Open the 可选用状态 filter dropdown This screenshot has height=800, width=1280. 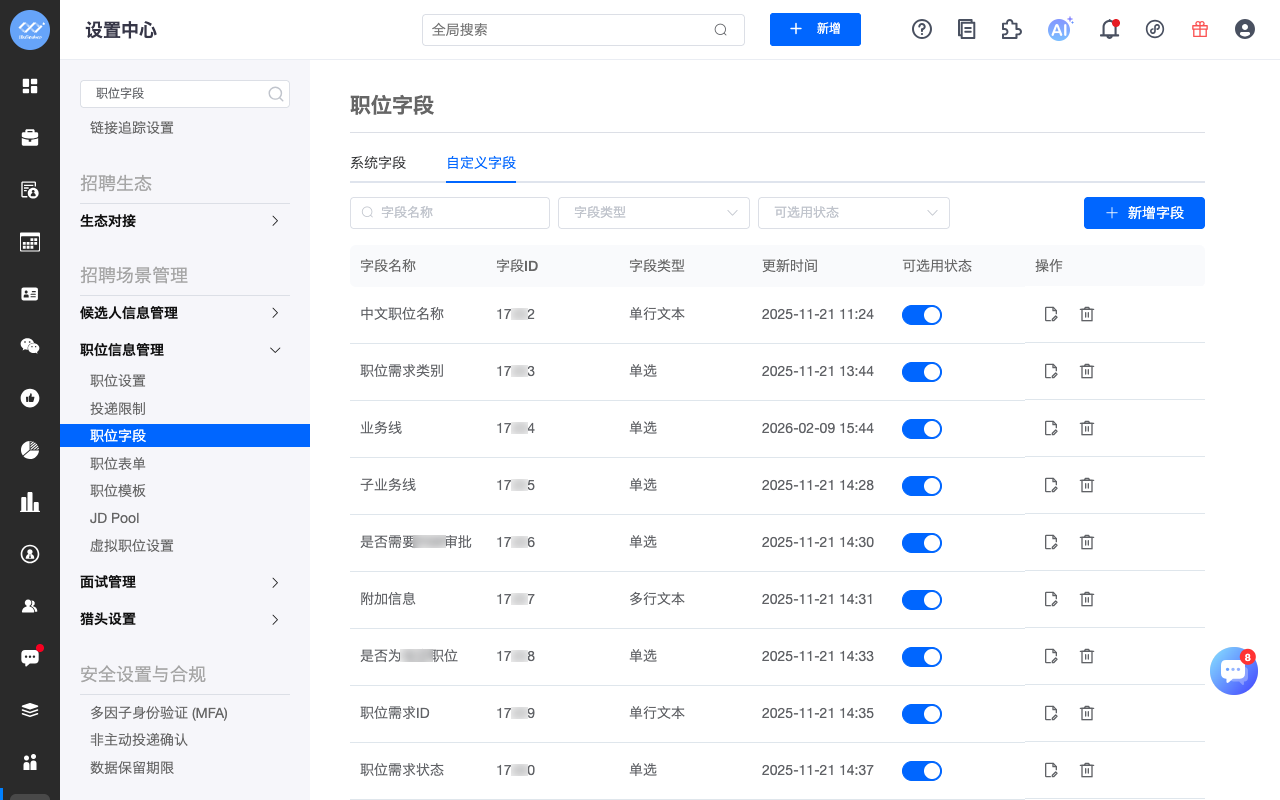coord(854,213)
